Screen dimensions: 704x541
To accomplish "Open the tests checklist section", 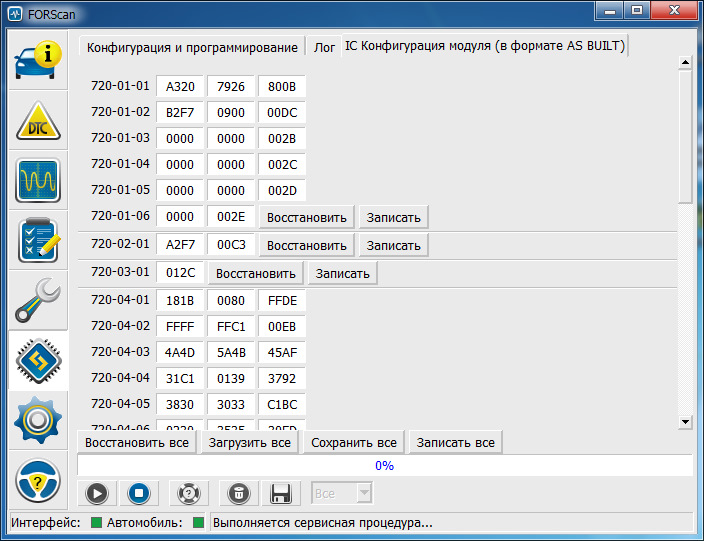I will [38, 241].
